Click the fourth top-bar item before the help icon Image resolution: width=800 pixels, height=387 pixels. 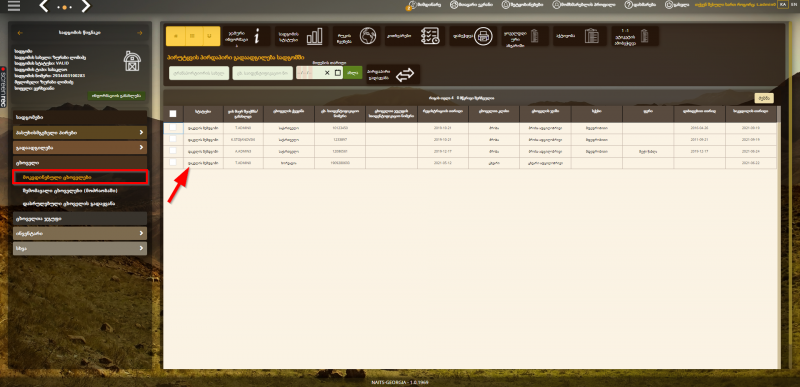click(584, 5)
